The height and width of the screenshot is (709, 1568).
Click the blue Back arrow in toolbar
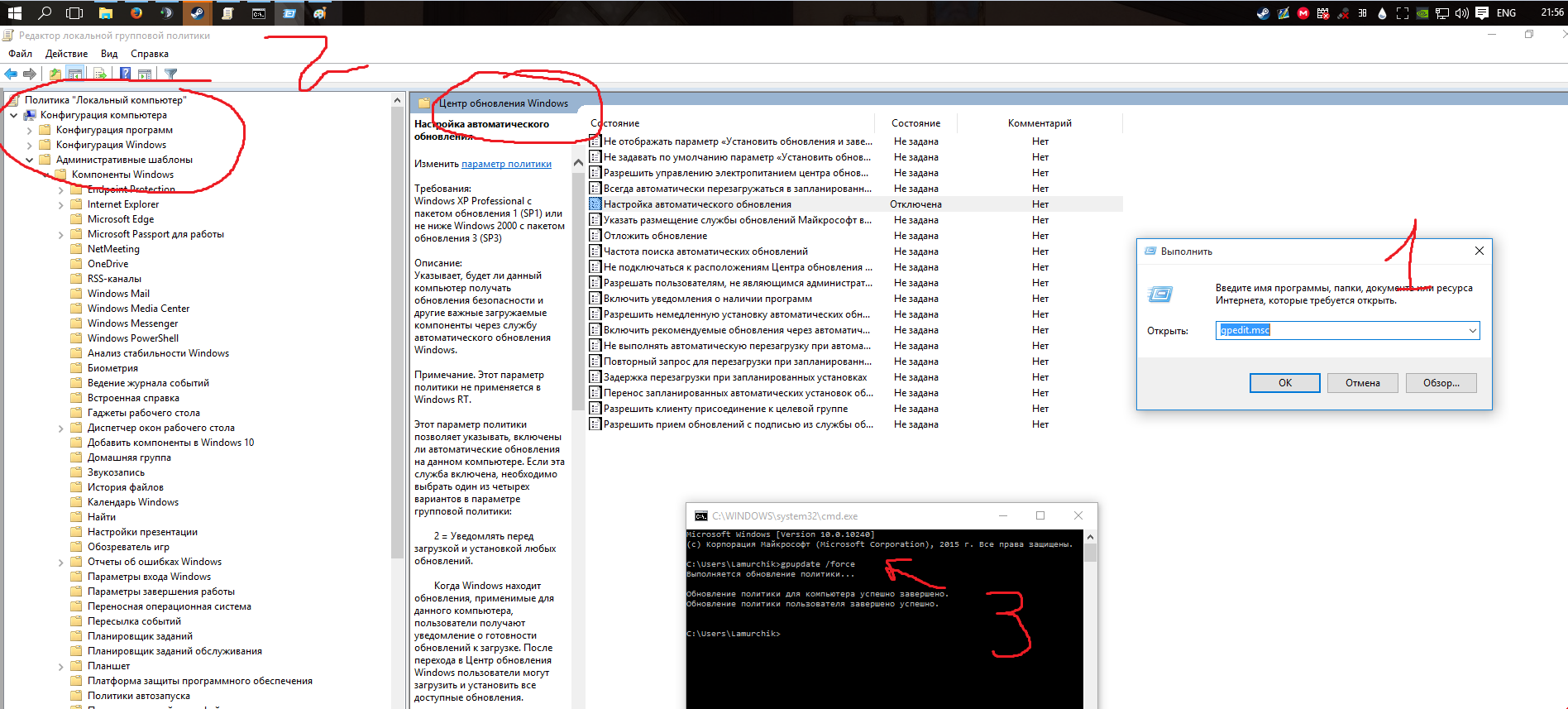coord(11,74)
